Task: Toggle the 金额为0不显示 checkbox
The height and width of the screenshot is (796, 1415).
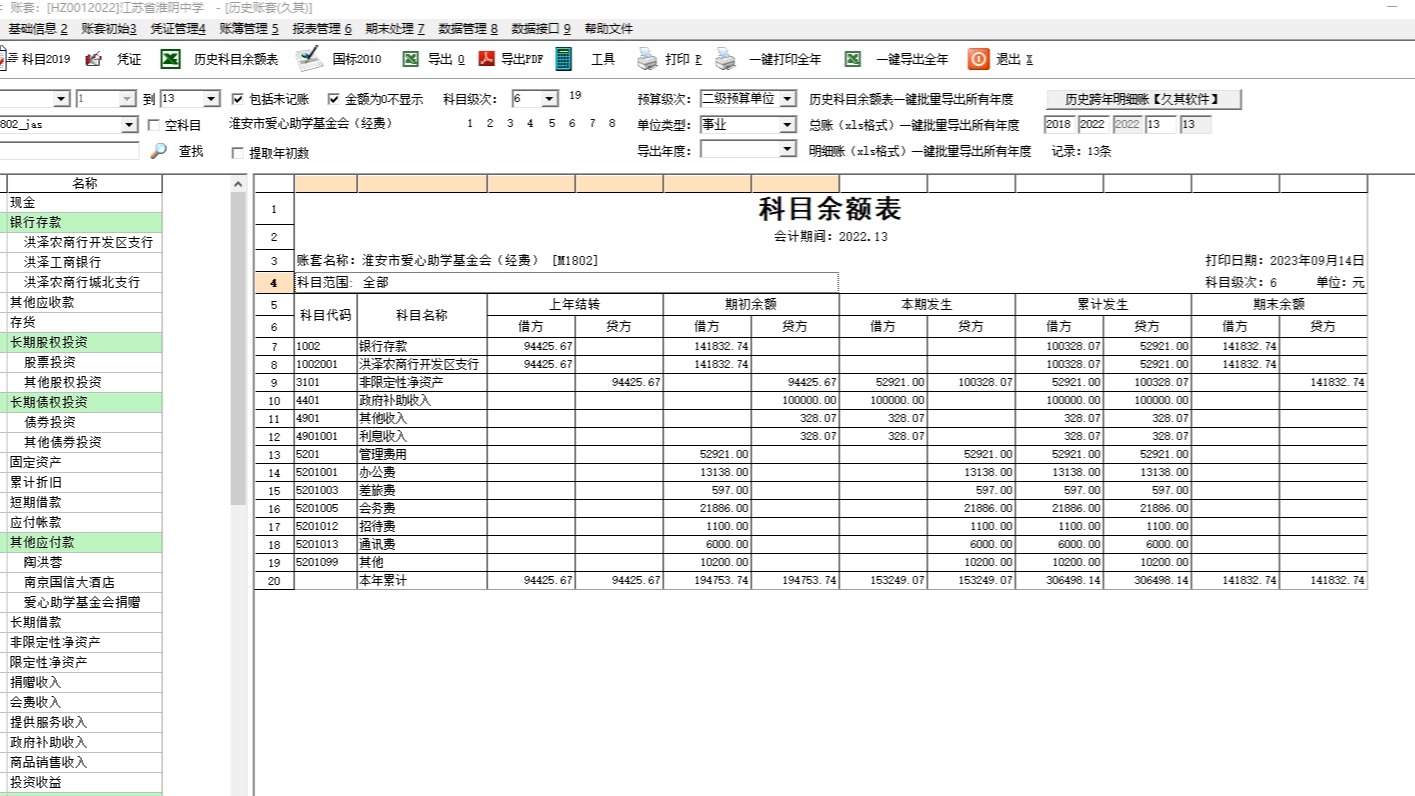Action: pos(334,99)
